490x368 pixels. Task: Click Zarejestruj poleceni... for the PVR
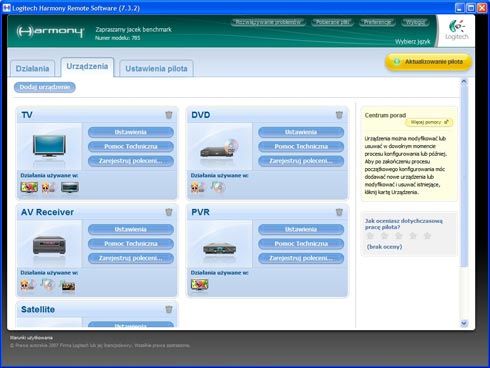(x=301, y=258)
